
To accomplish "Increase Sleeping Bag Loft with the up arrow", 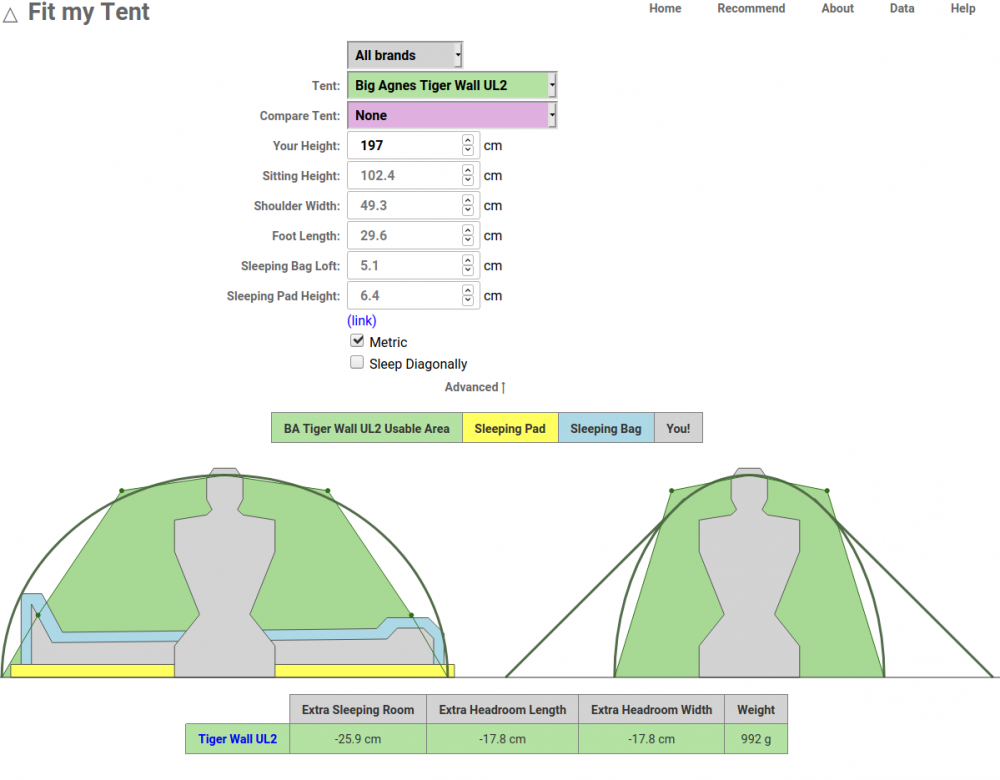I will pos(467,260).
